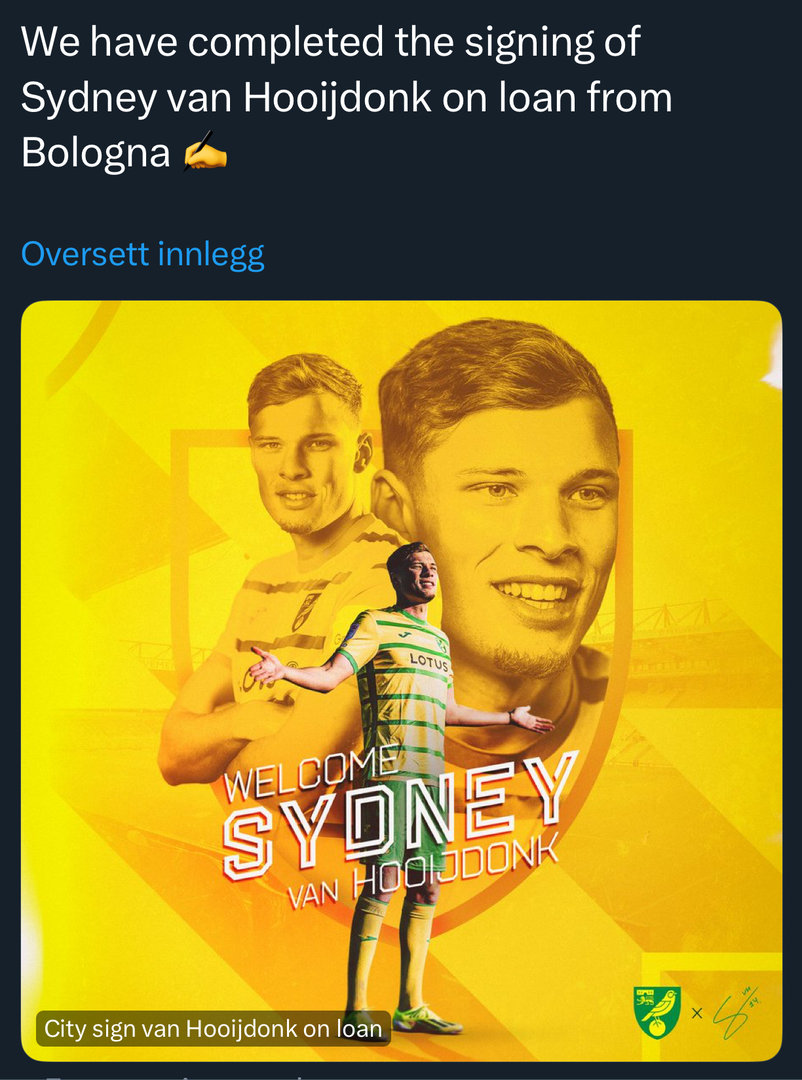Click the LOTUS sponsor logo on shirt

[x=429, y=661]
